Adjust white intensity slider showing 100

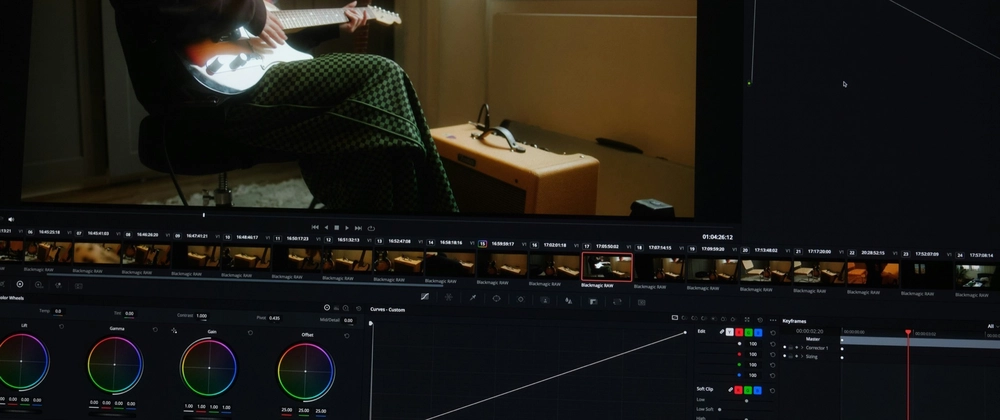coord(739,344)
